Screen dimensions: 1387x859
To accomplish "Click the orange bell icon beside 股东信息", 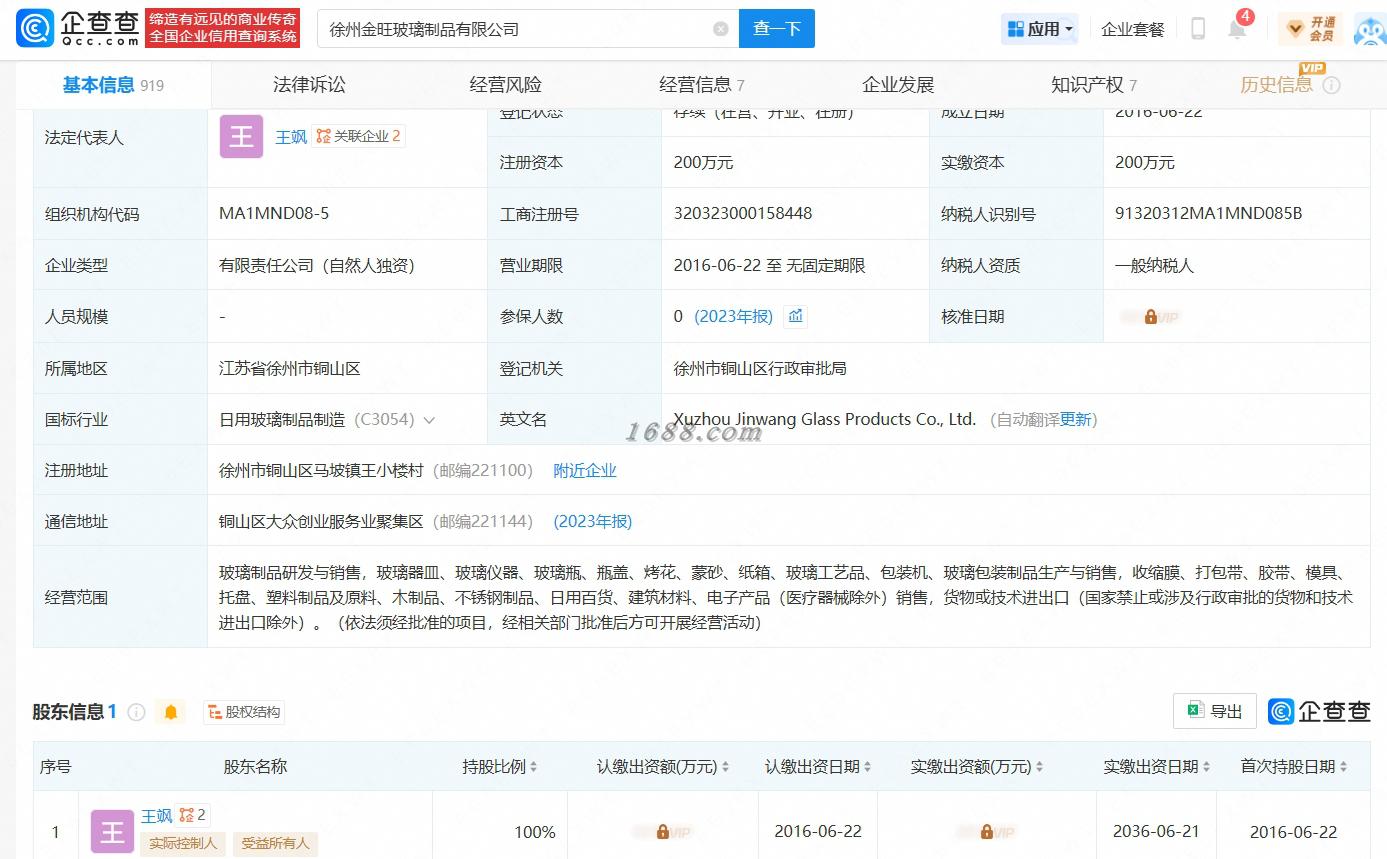I will [x=171, y=712].
